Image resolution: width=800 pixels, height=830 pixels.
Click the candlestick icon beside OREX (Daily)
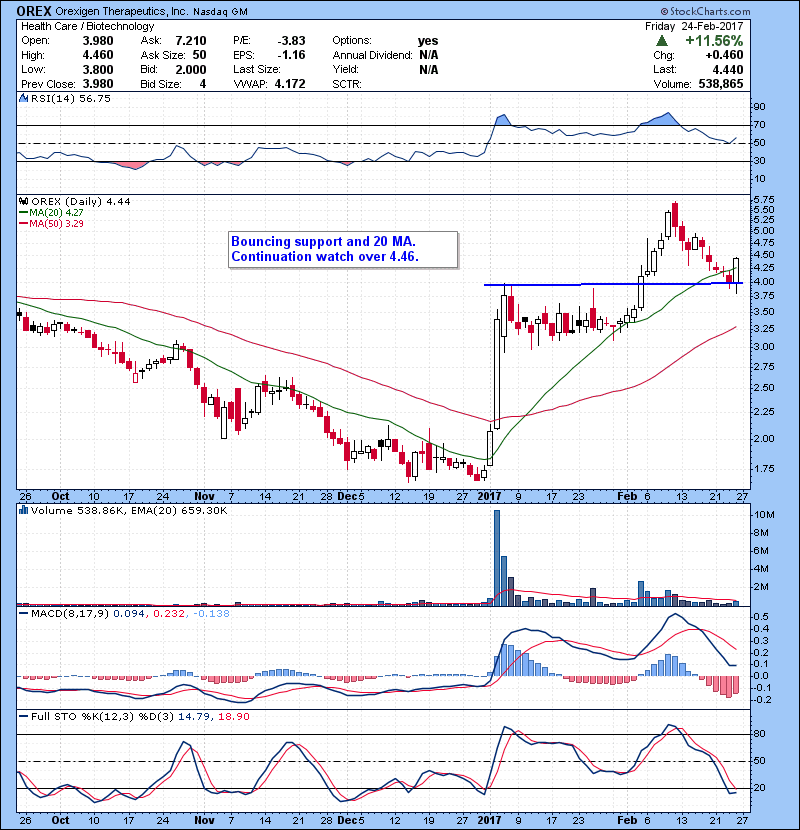coord(23,201)
